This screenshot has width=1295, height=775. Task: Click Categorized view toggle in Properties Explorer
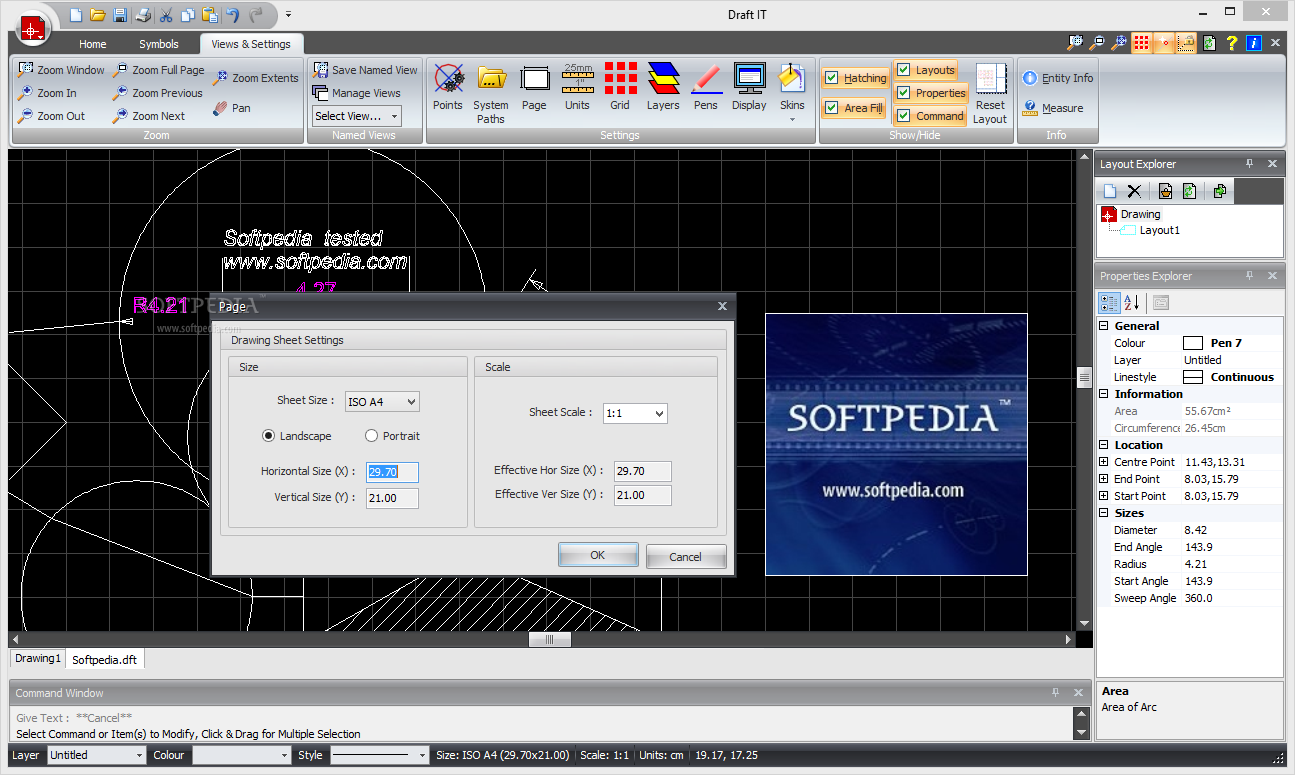1109,303
